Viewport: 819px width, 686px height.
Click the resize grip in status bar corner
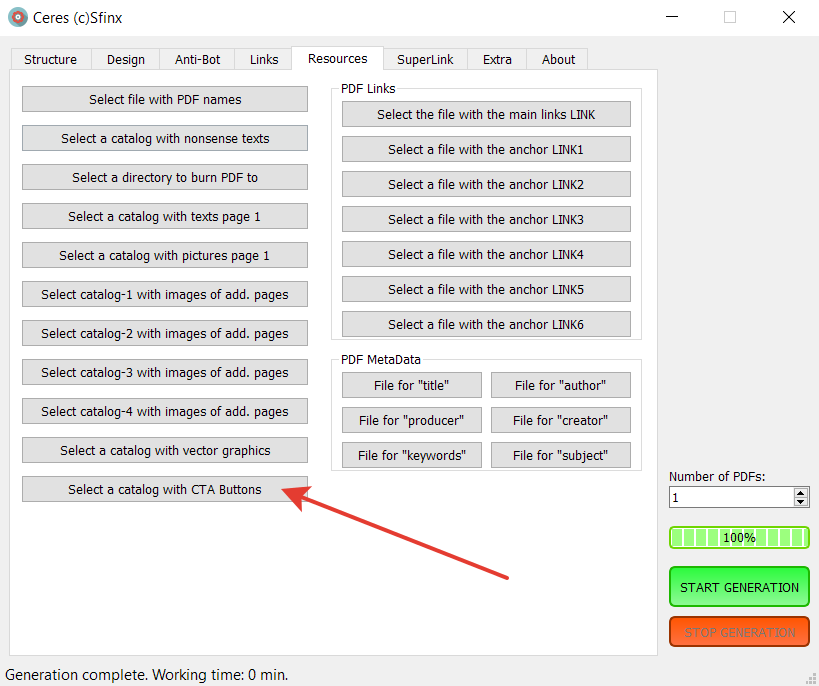(x=811, y=678)
